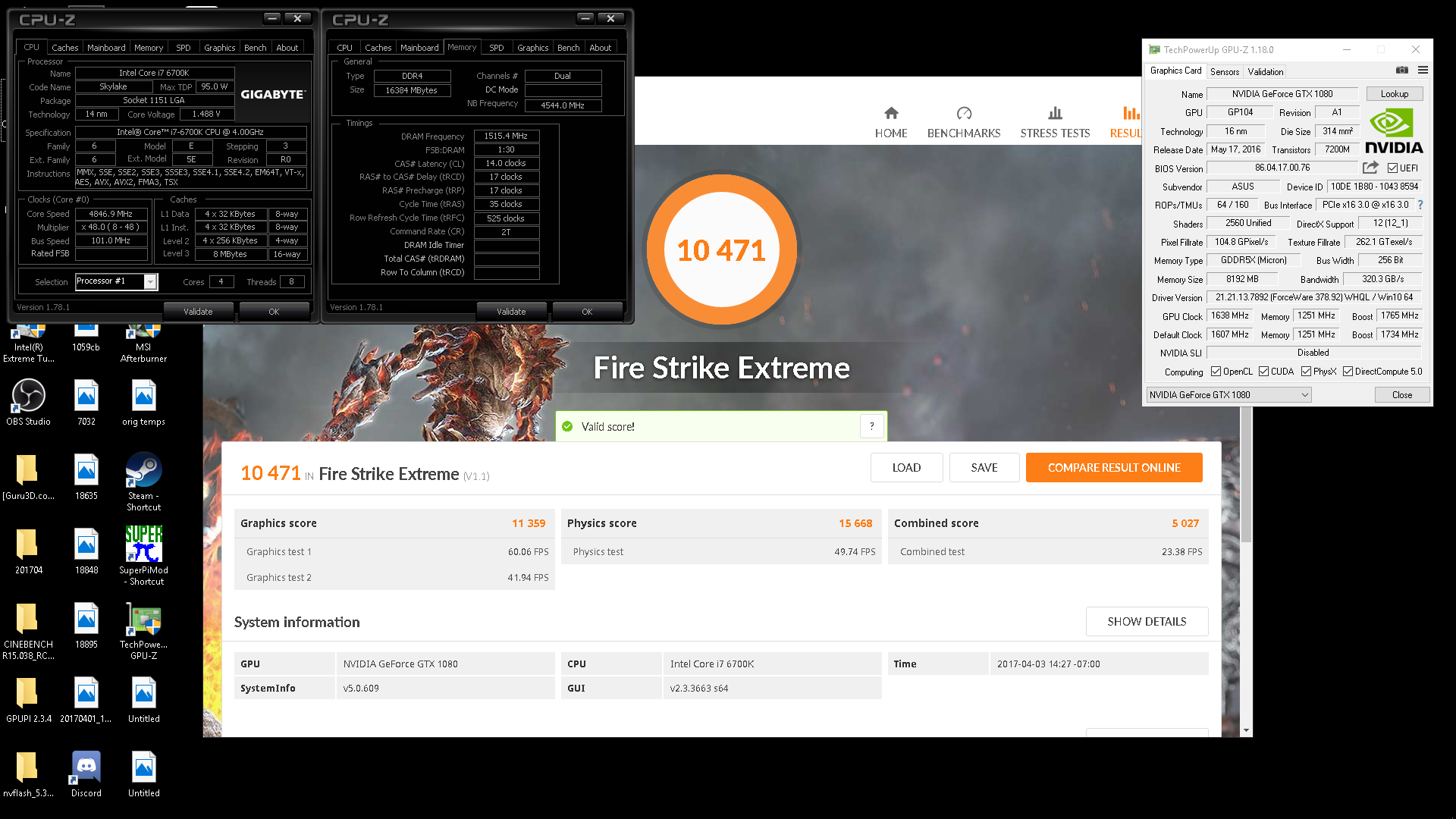Click the LOAD button in 3DMark

coord(906,467)
